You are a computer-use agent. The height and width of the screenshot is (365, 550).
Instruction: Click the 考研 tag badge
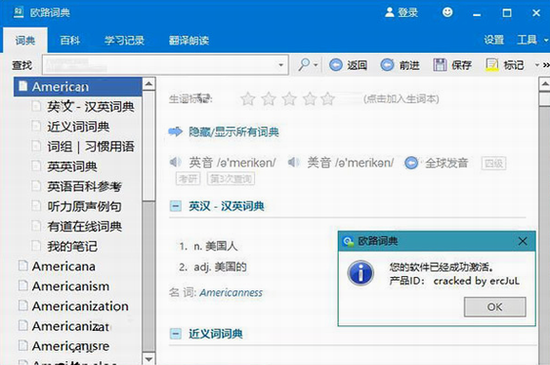click(x=188, y=179)
